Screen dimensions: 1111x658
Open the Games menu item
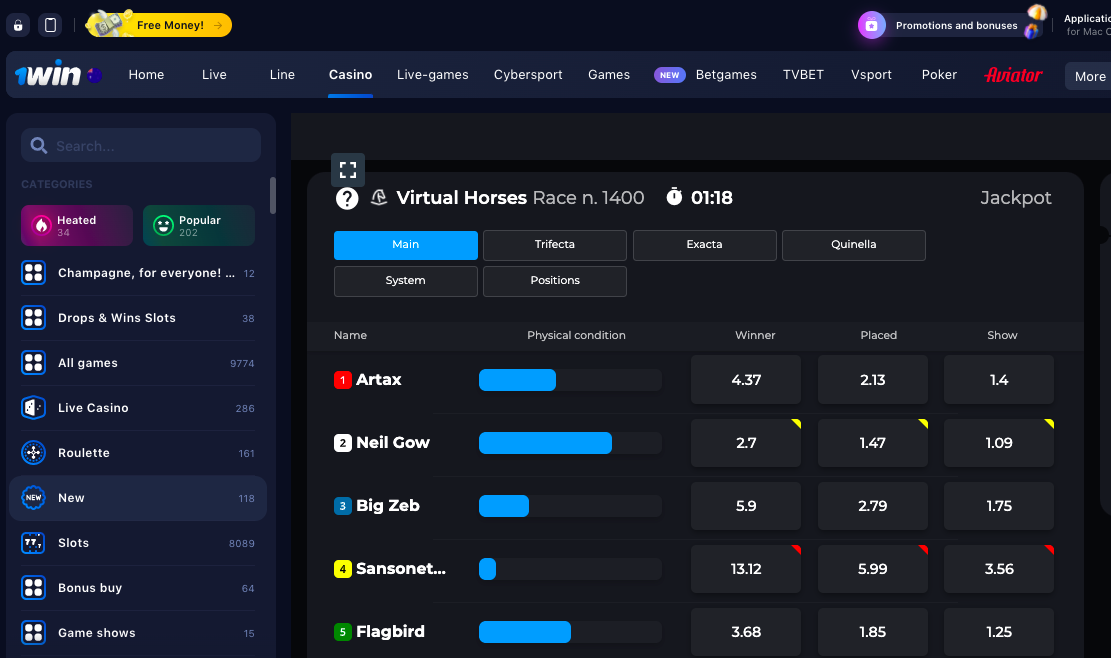[x=609, y=74]
